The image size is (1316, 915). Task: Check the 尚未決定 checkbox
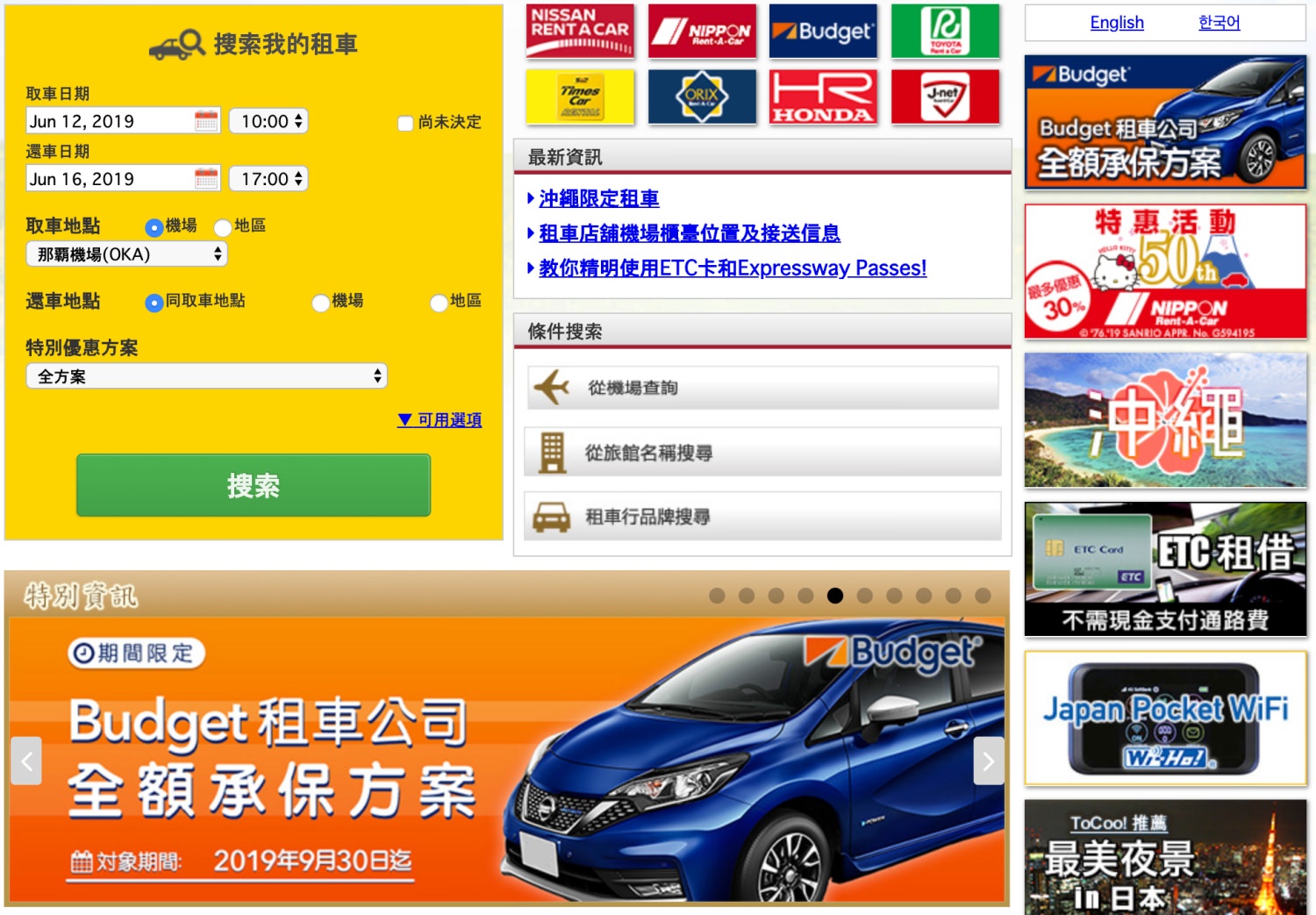405,123
